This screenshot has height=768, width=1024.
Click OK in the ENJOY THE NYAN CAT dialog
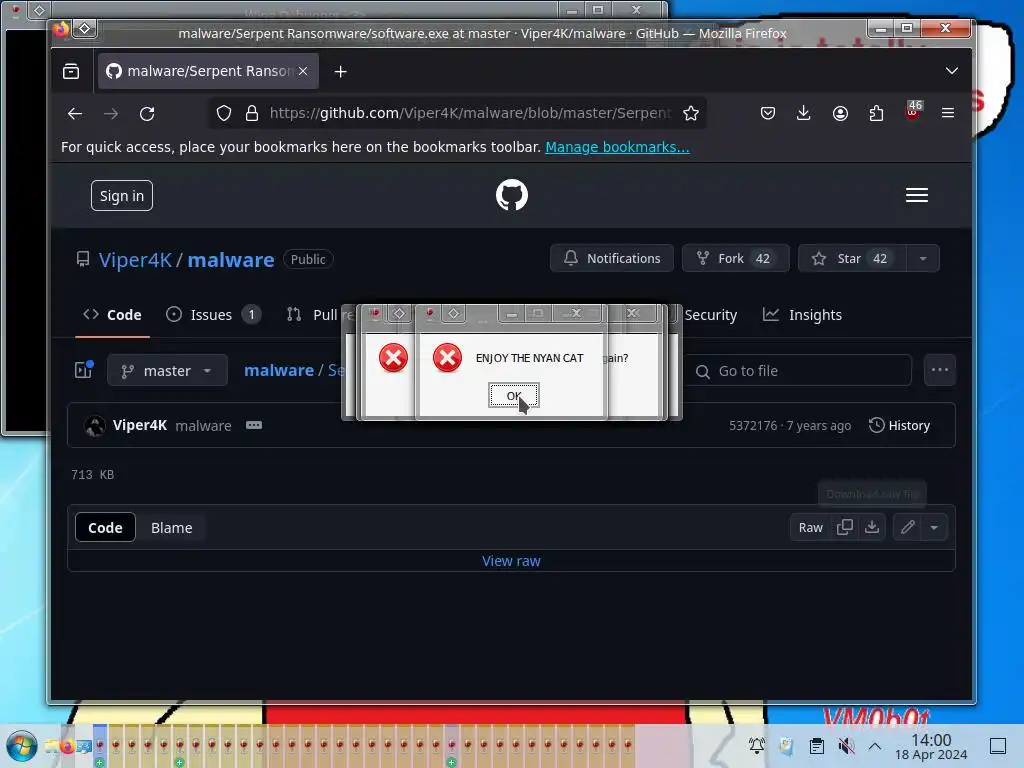tap(514, 396)
